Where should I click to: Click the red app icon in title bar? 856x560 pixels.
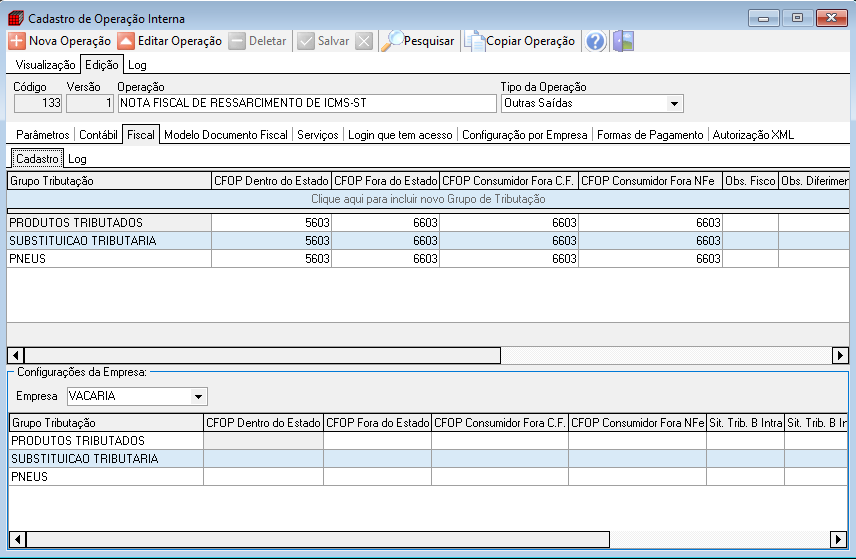pyautogui.click(x=16, y=18)
